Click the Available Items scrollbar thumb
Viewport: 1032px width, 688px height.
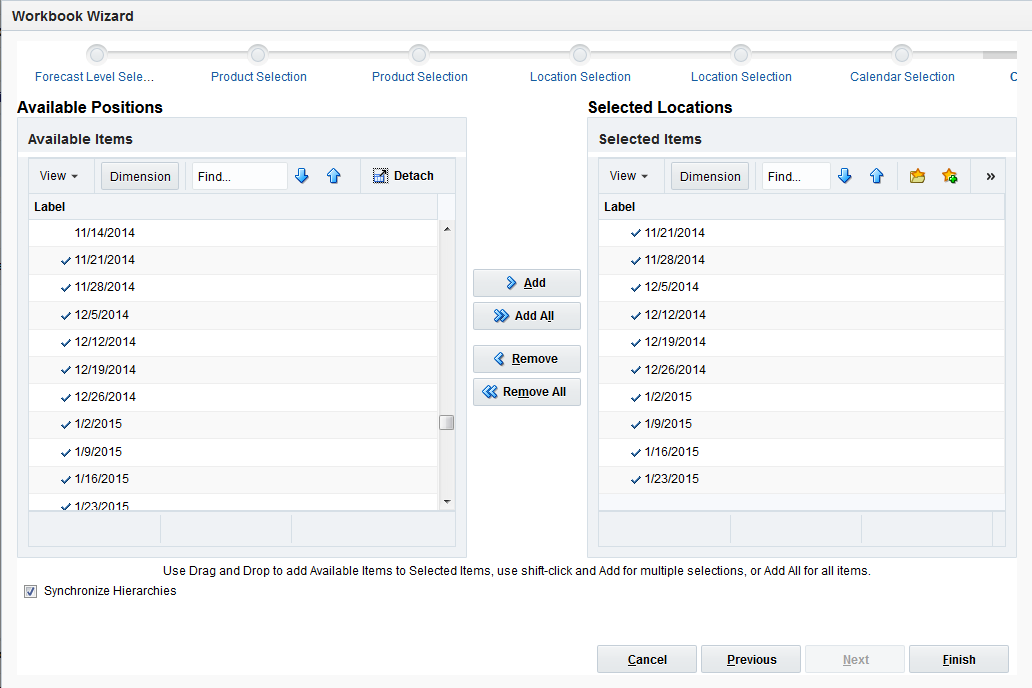coord(447,422)
